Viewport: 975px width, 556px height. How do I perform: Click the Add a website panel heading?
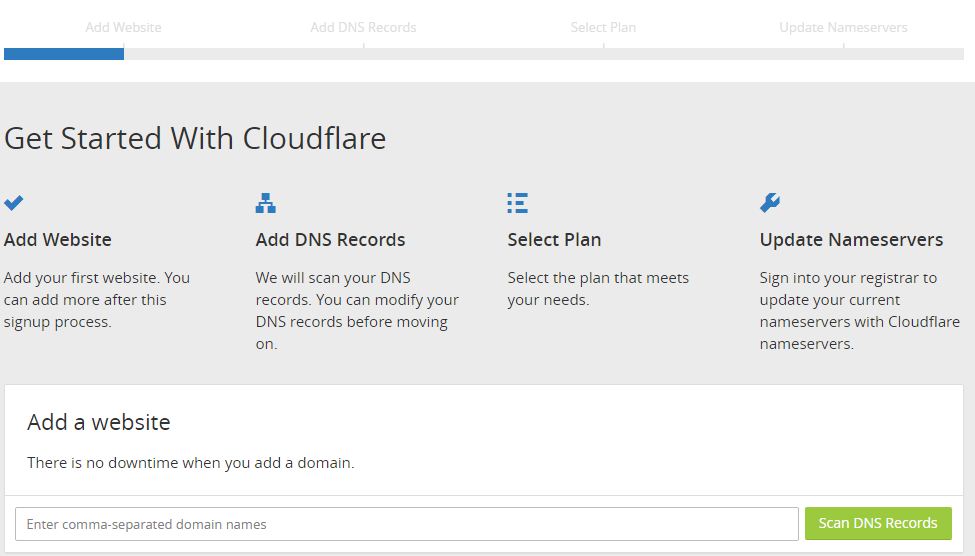click(99, 422)
